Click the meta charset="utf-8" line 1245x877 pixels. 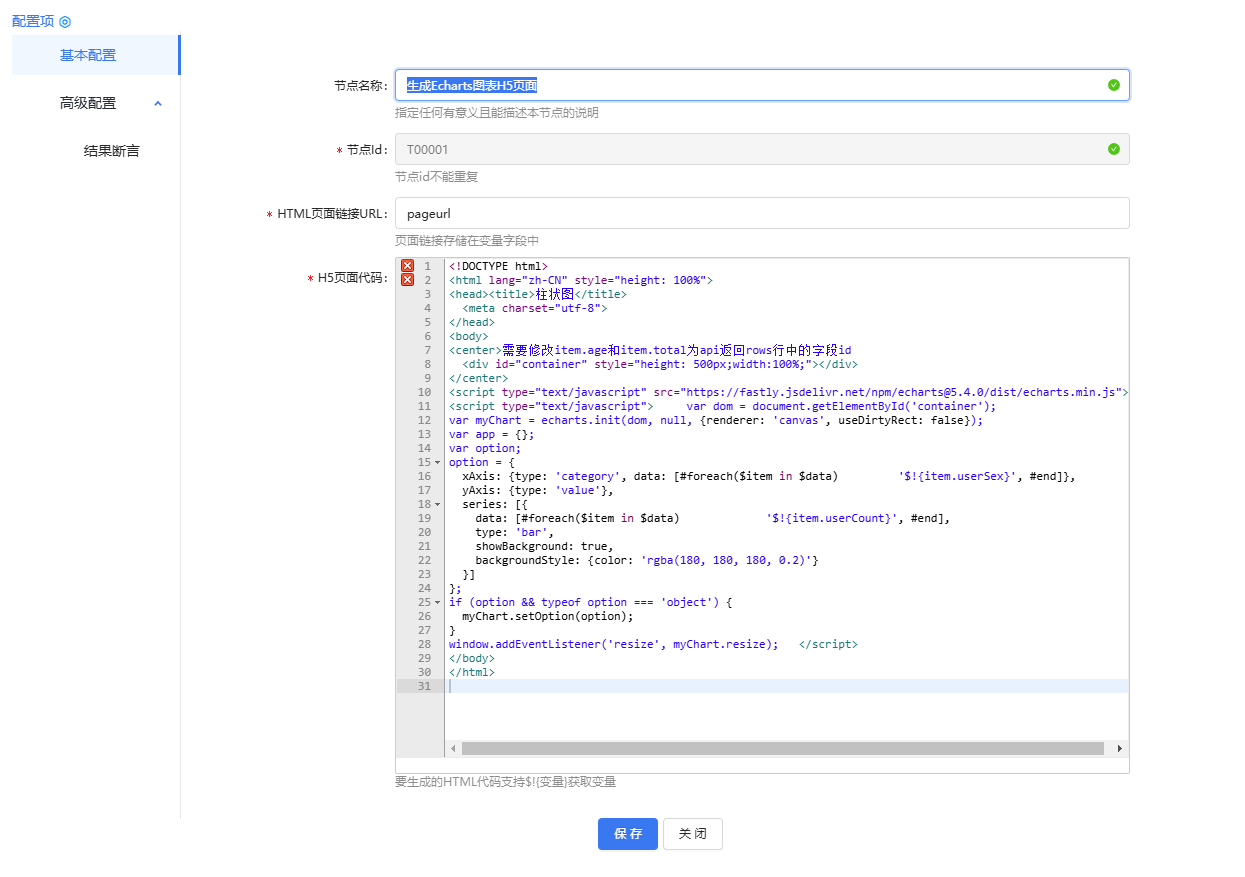point(535,308)
